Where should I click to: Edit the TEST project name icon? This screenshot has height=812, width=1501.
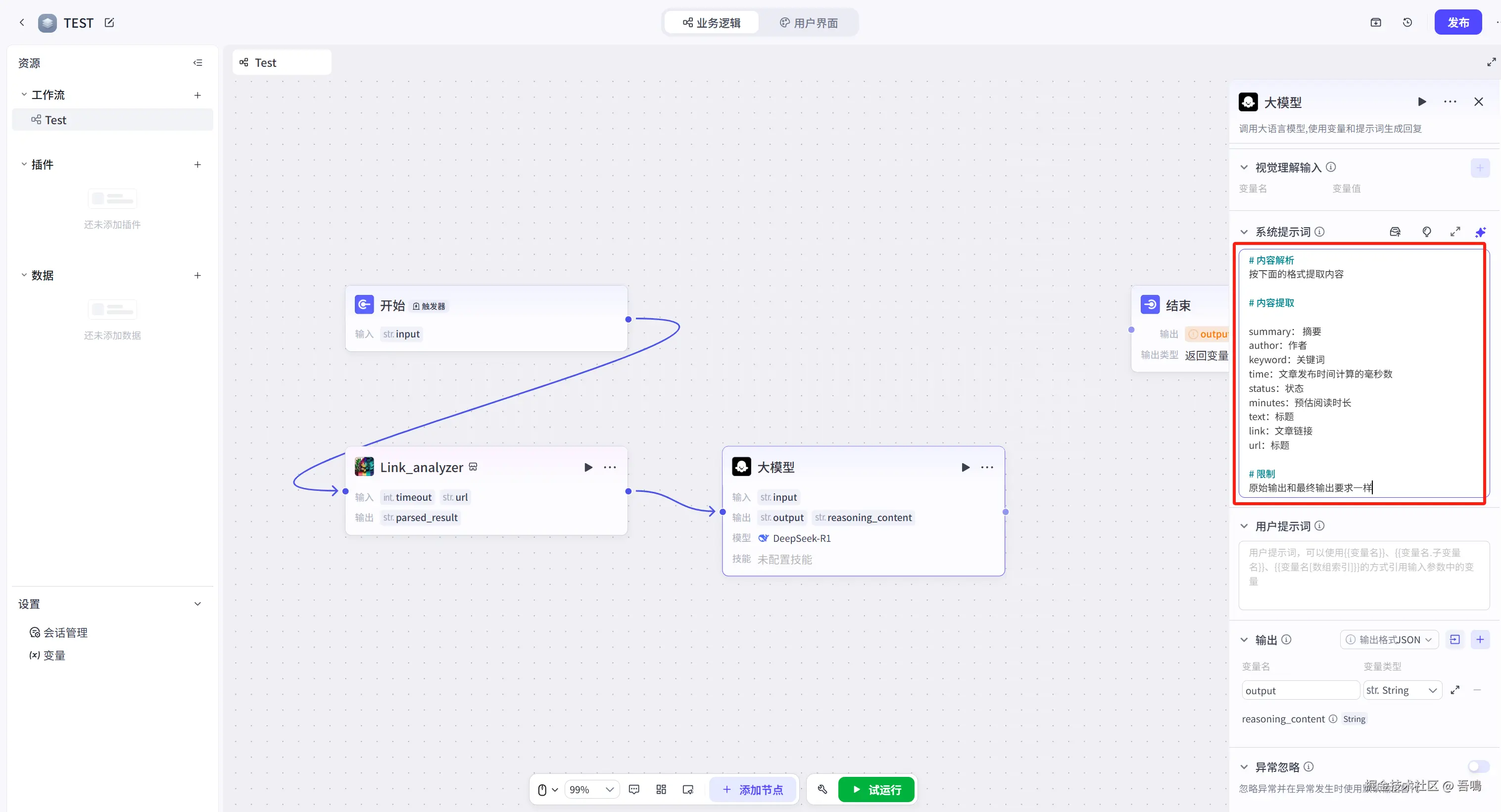point(109,23)
